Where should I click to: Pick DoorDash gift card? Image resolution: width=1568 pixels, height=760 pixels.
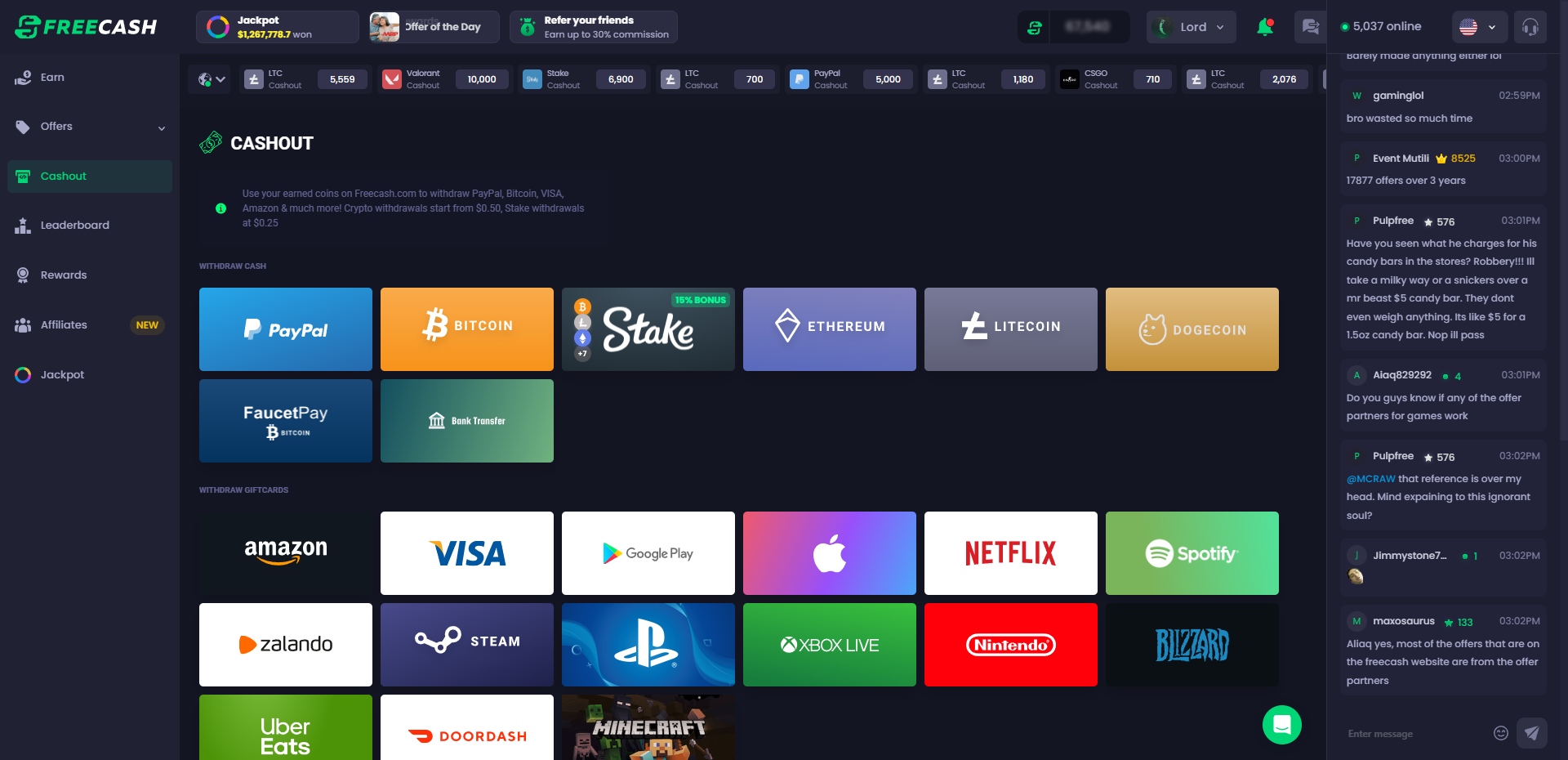tap(467, 727)
